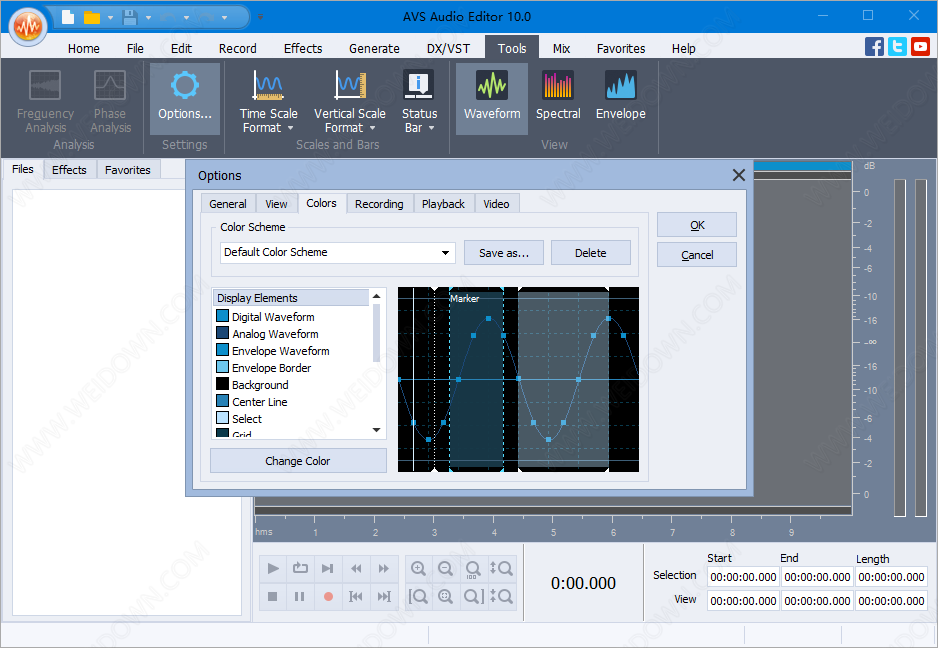Open the dropdown arrow beside the folder icon

coord(110,18)
